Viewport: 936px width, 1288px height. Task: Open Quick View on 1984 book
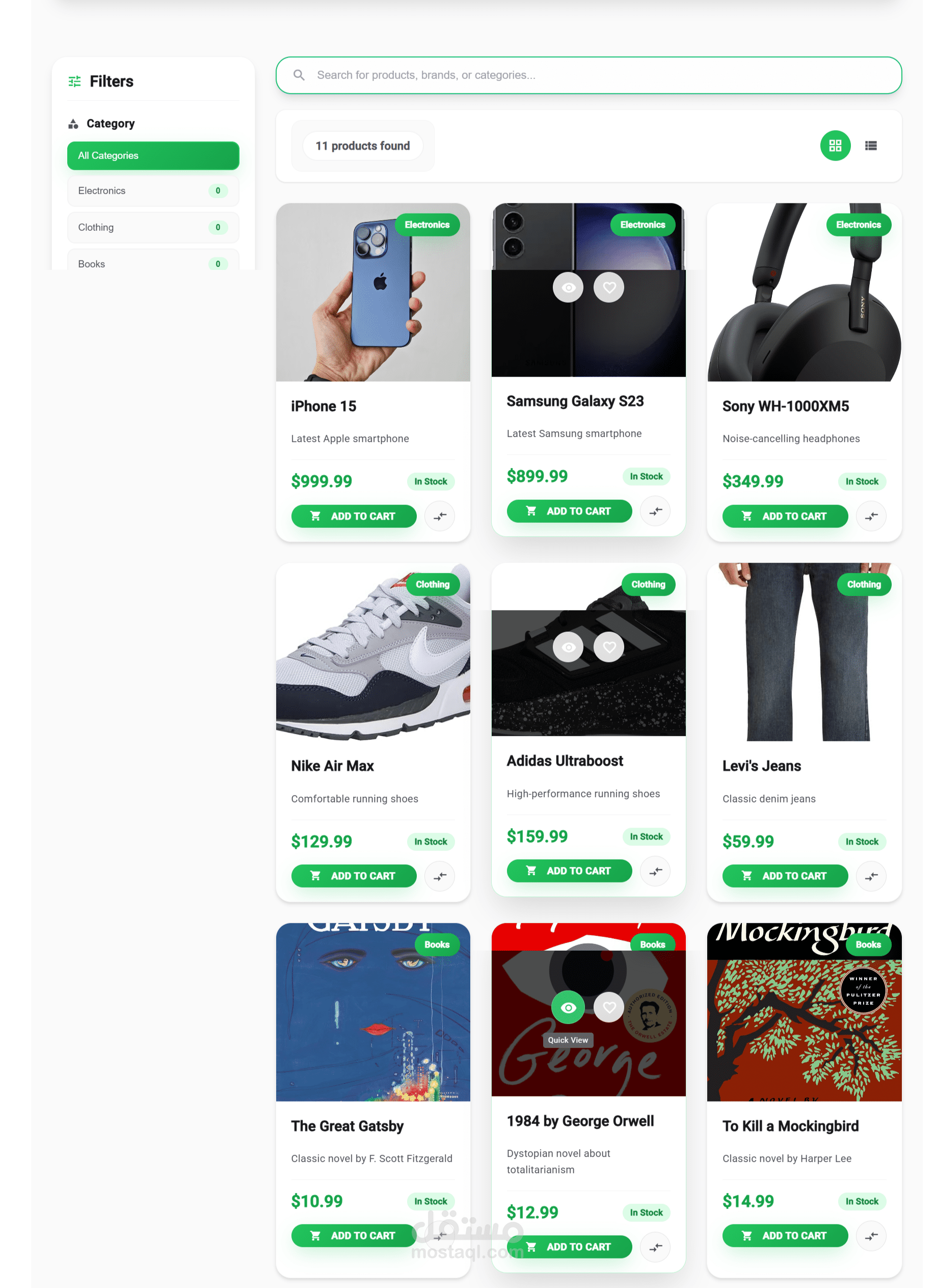pos(568,1007)
